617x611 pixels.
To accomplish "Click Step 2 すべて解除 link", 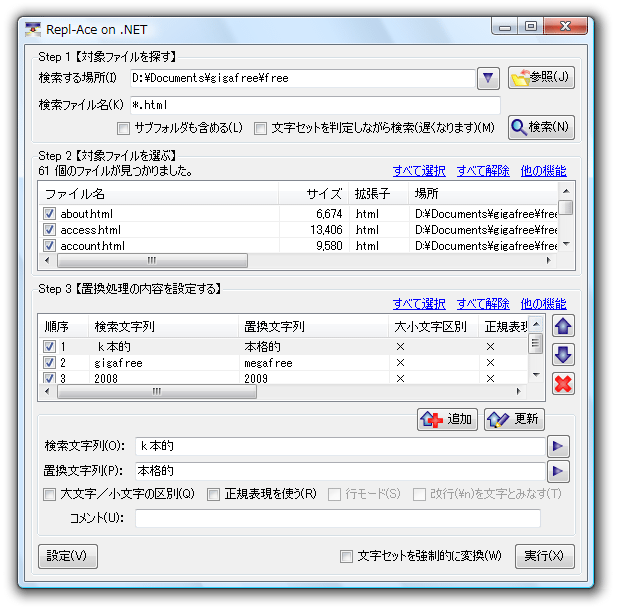I will click(x=483, y=171).
